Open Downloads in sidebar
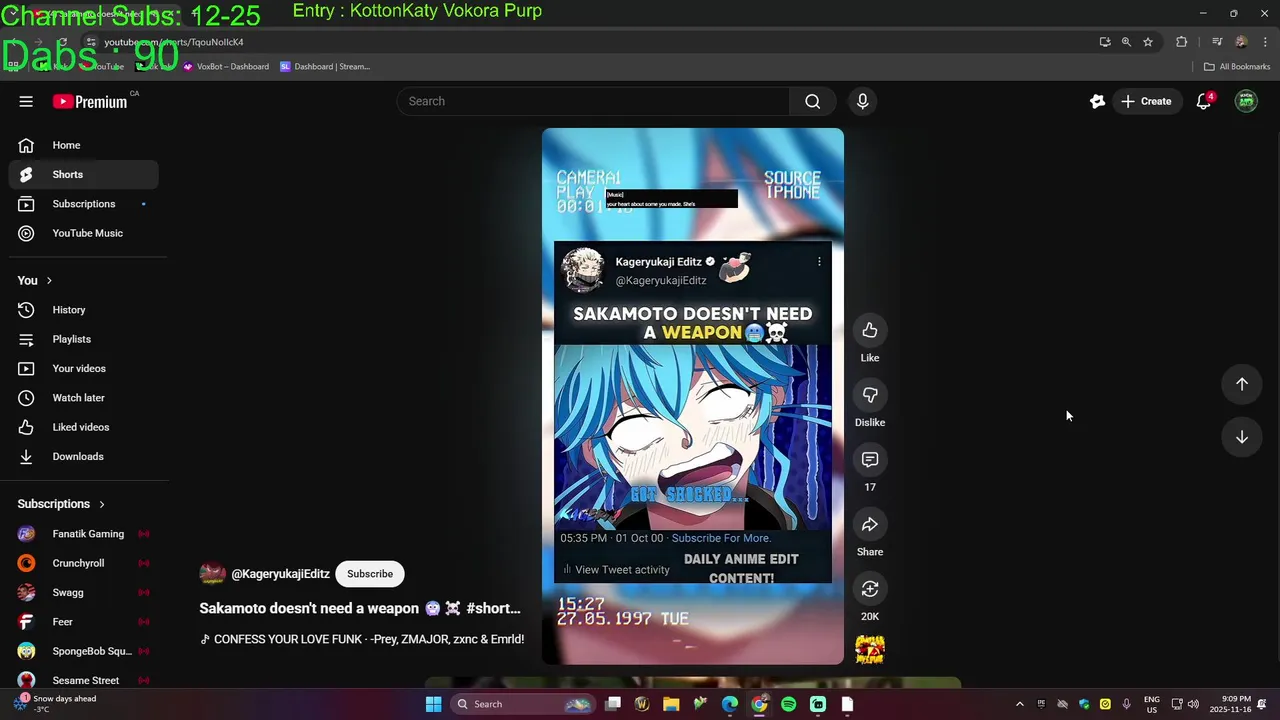The image size is (1280, 720). tap(84, 456)
